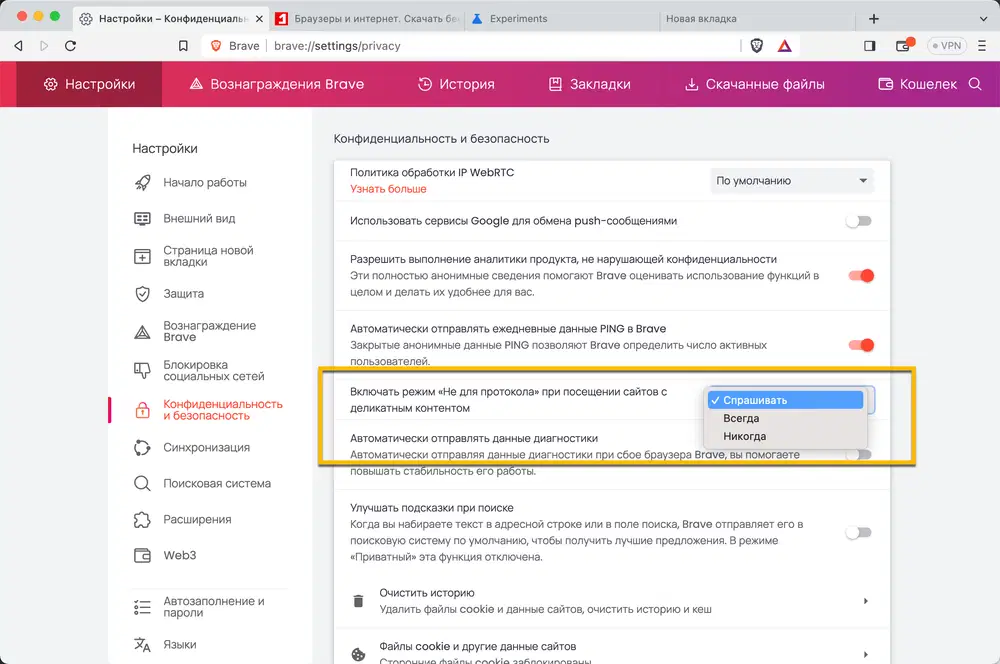This screenshot has height=664, width=1000.
Task: Disable product analytics toggle
Action: tap(860, 276)
